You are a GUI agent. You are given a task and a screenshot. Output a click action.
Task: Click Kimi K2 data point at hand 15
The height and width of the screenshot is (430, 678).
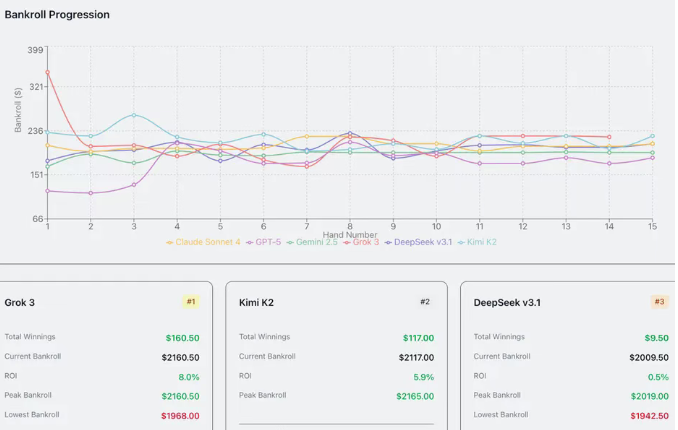coord(652,136)
